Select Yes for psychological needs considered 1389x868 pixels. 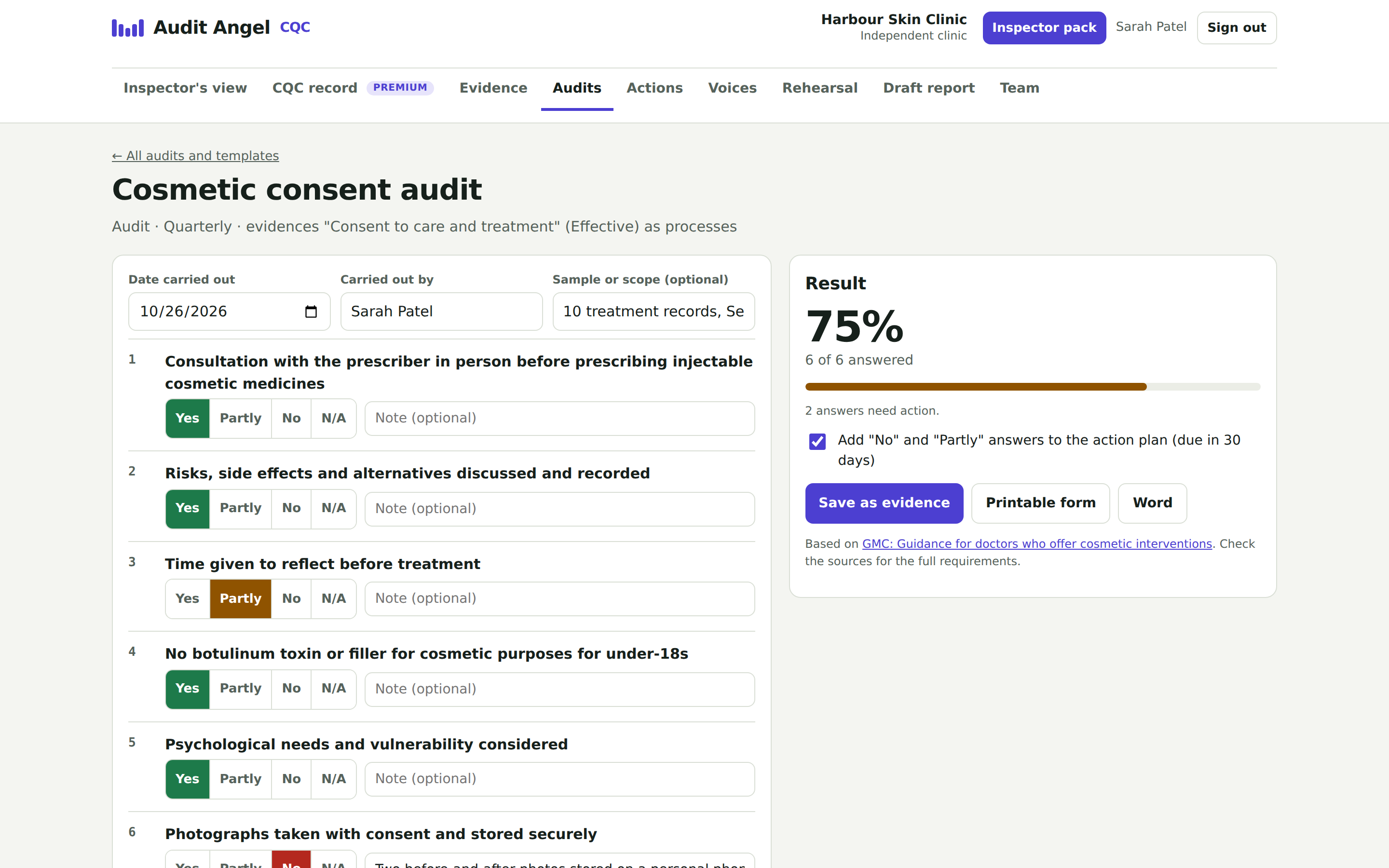[188, 779]
